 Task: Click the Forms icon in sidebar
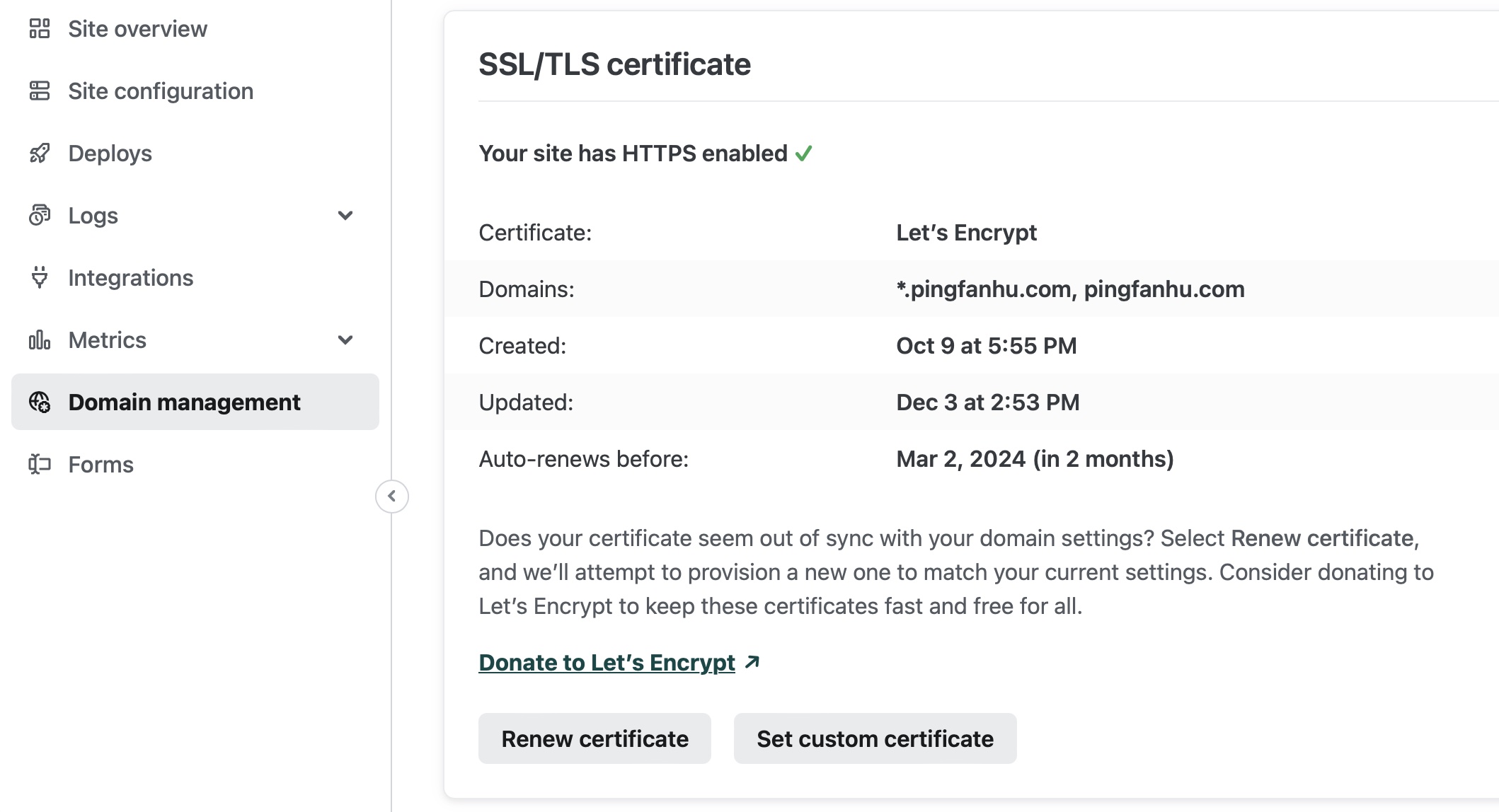coord(40,465)
